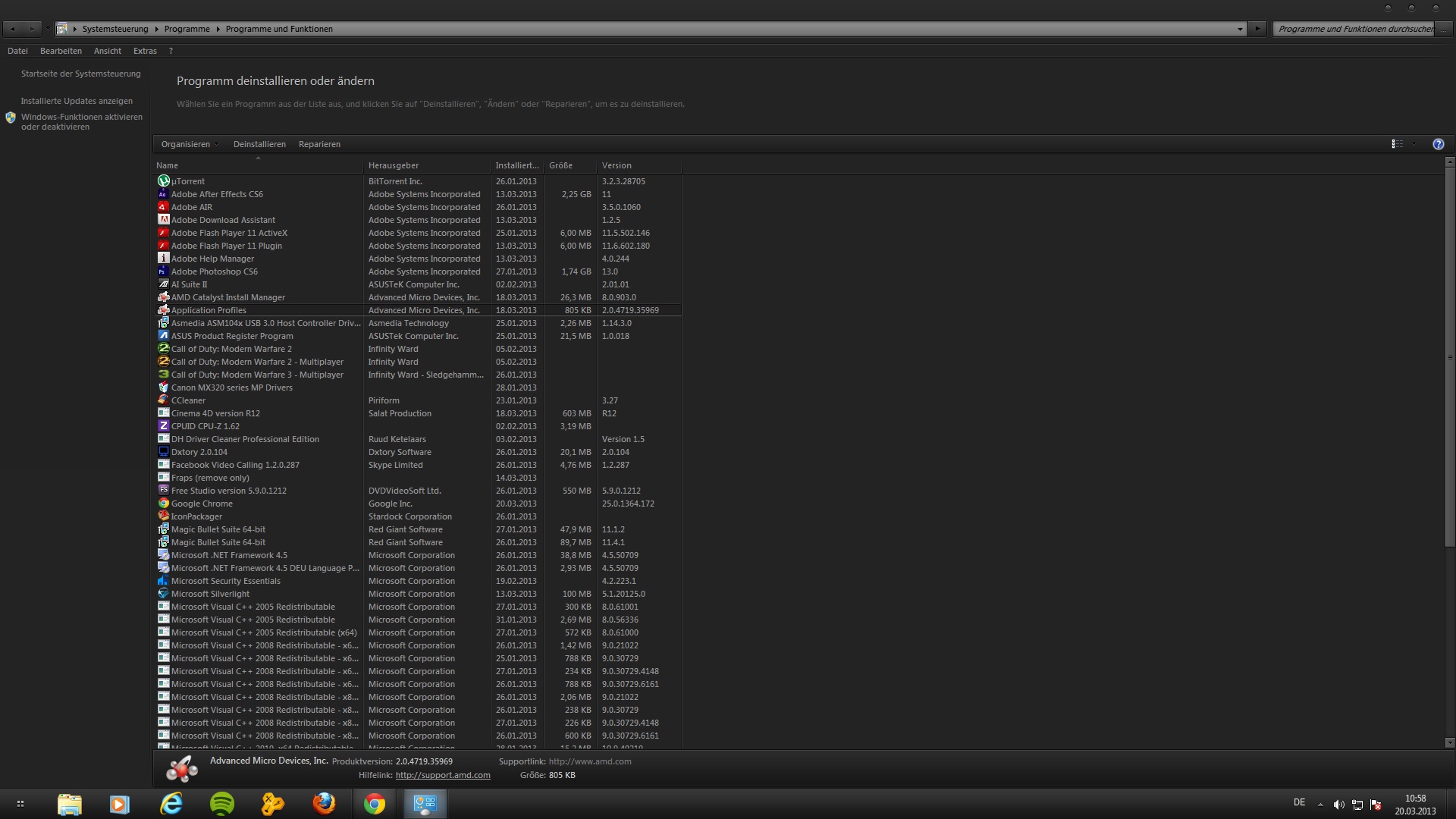Viewport: 1456px width, 819px height.
Task: Open Internet Explorer taskbar icon
Action: [171, 804]
